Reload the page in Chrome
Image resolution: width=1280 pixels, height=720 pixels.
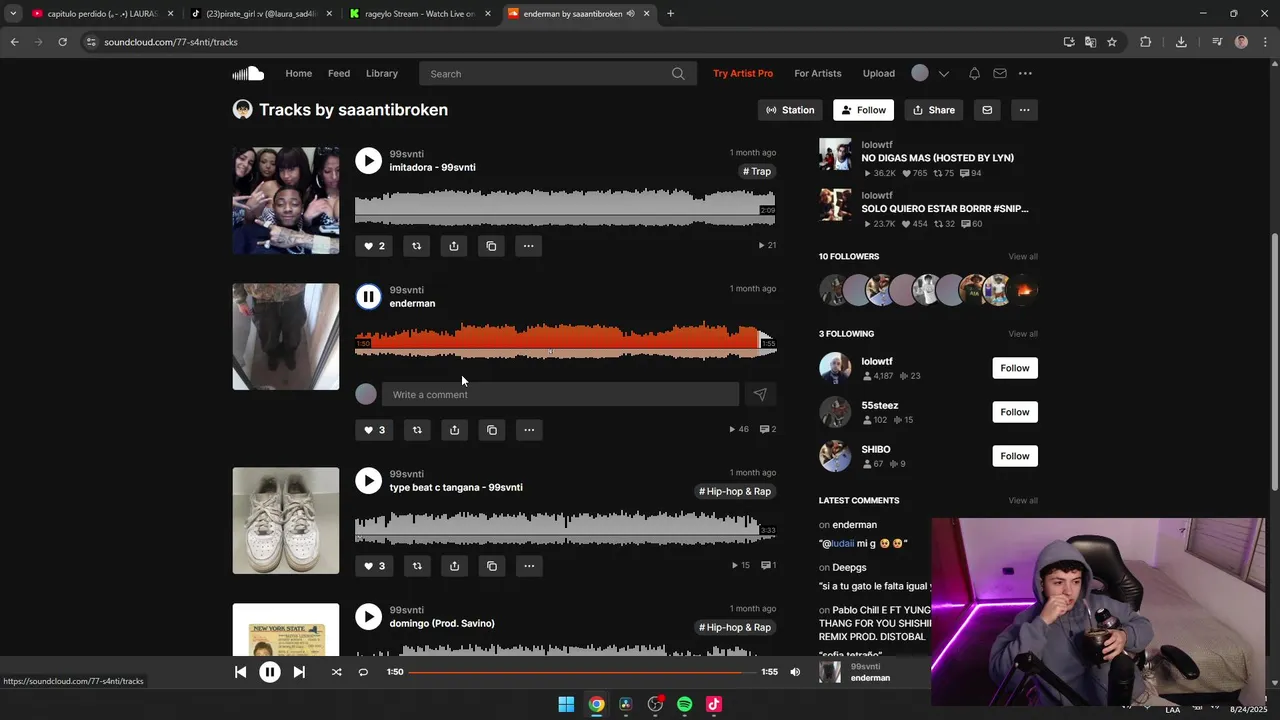62,42
